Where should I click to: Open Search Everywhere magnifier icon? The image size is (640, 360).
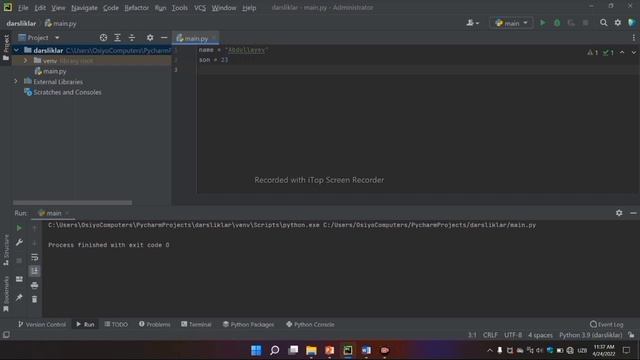click(603, 23)
